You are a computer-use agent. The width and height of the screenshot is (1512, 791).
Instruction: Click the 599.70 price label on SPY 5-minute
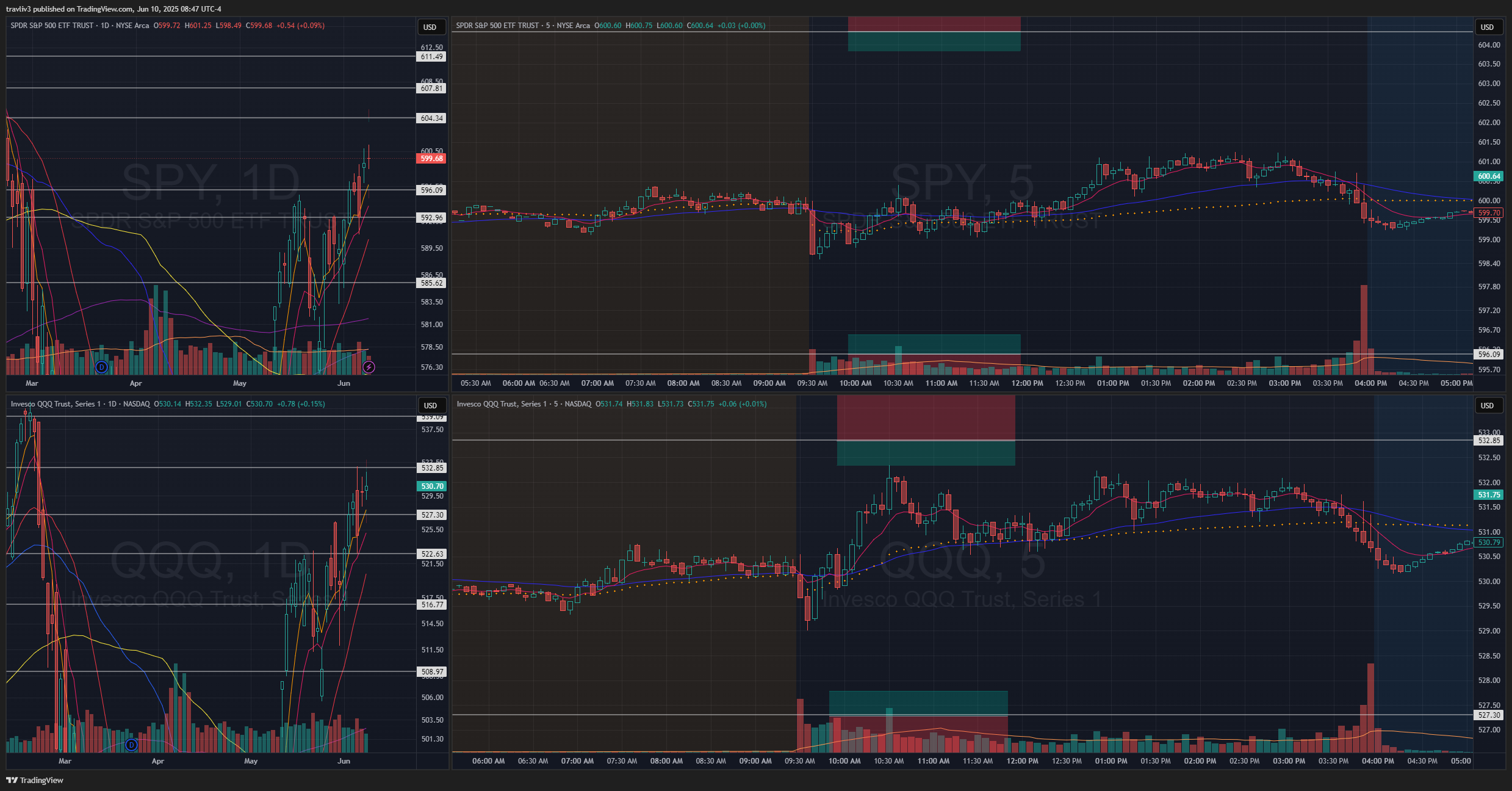1489,213
